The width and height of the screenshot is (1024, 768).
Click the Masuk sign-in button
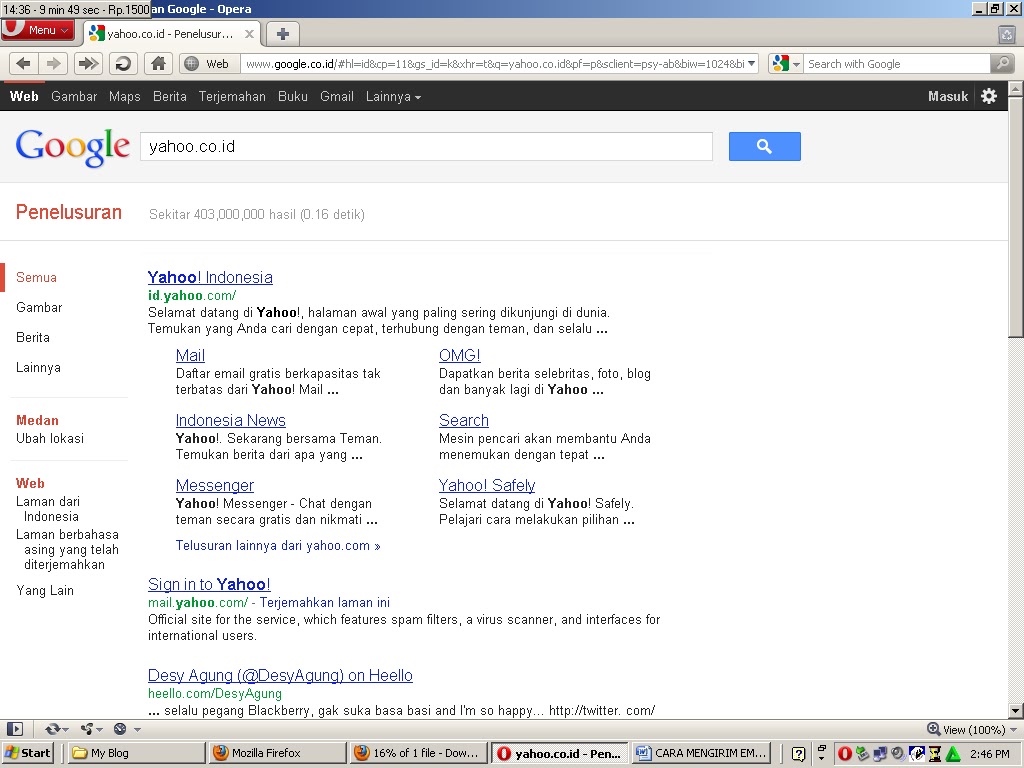click(x=948, y=97)
